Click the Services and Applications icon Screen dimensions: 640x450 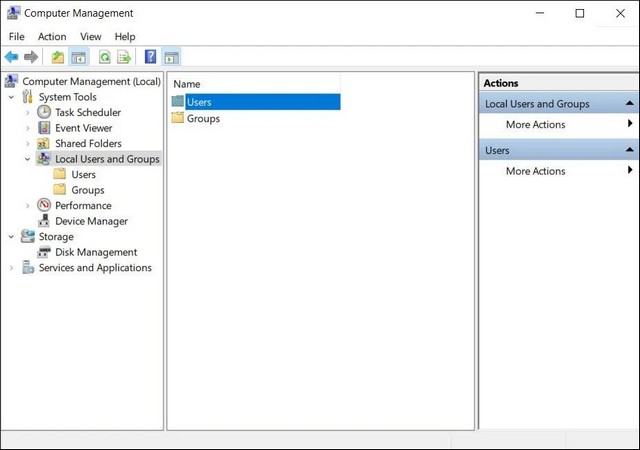pos(28,267)
